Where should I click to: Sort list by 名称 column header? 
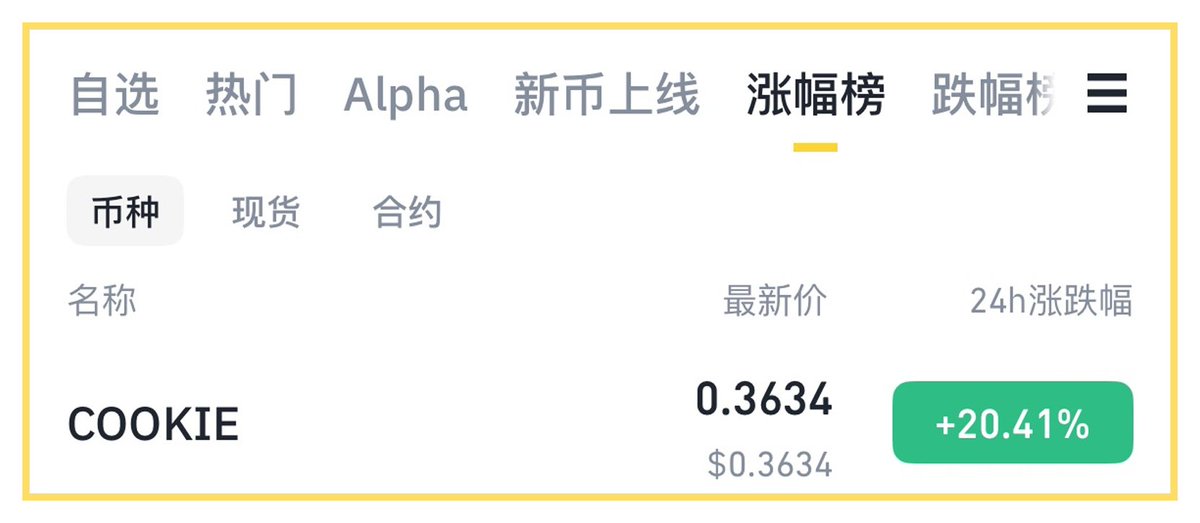pos(102,299)
